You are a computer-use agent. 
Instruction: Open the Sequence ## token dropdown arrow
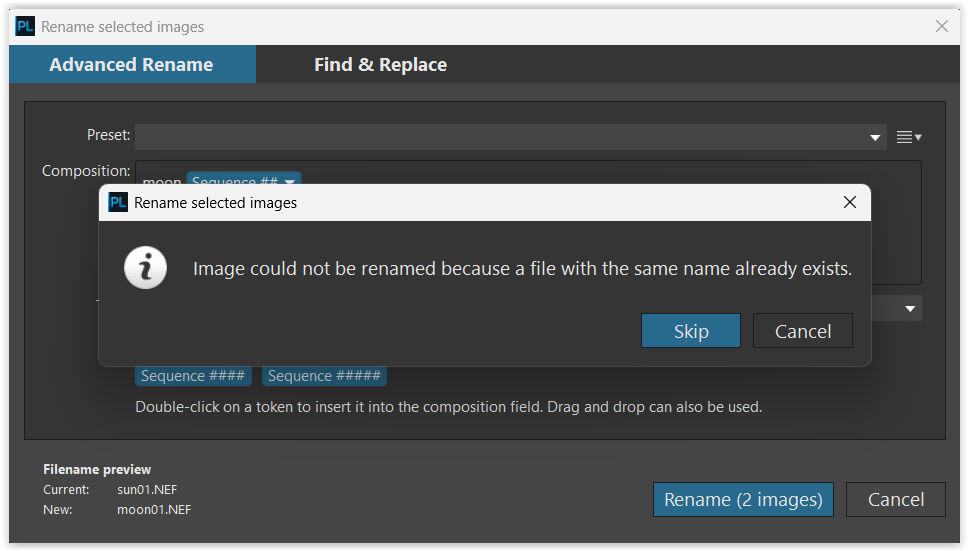click(290, 181)
